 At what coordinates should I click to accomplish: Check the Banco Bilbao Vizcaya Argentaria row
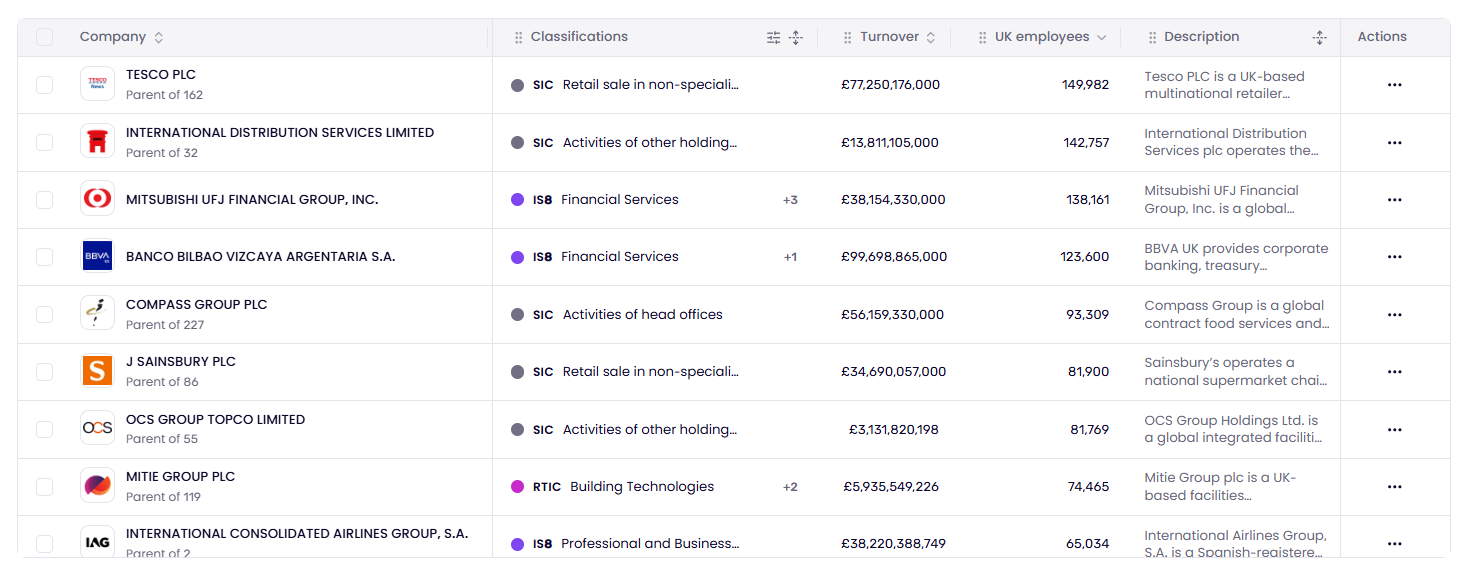(x=44, y=257)
